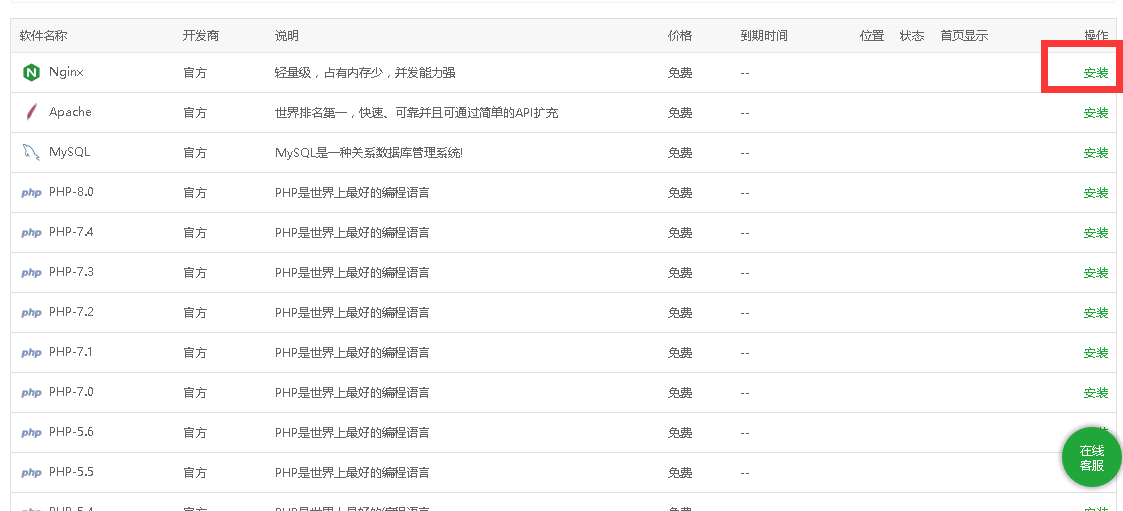Click 官方 developer in the PHP-5.6 row
The image size is (1123, 511).
click(x=195, y=433)
